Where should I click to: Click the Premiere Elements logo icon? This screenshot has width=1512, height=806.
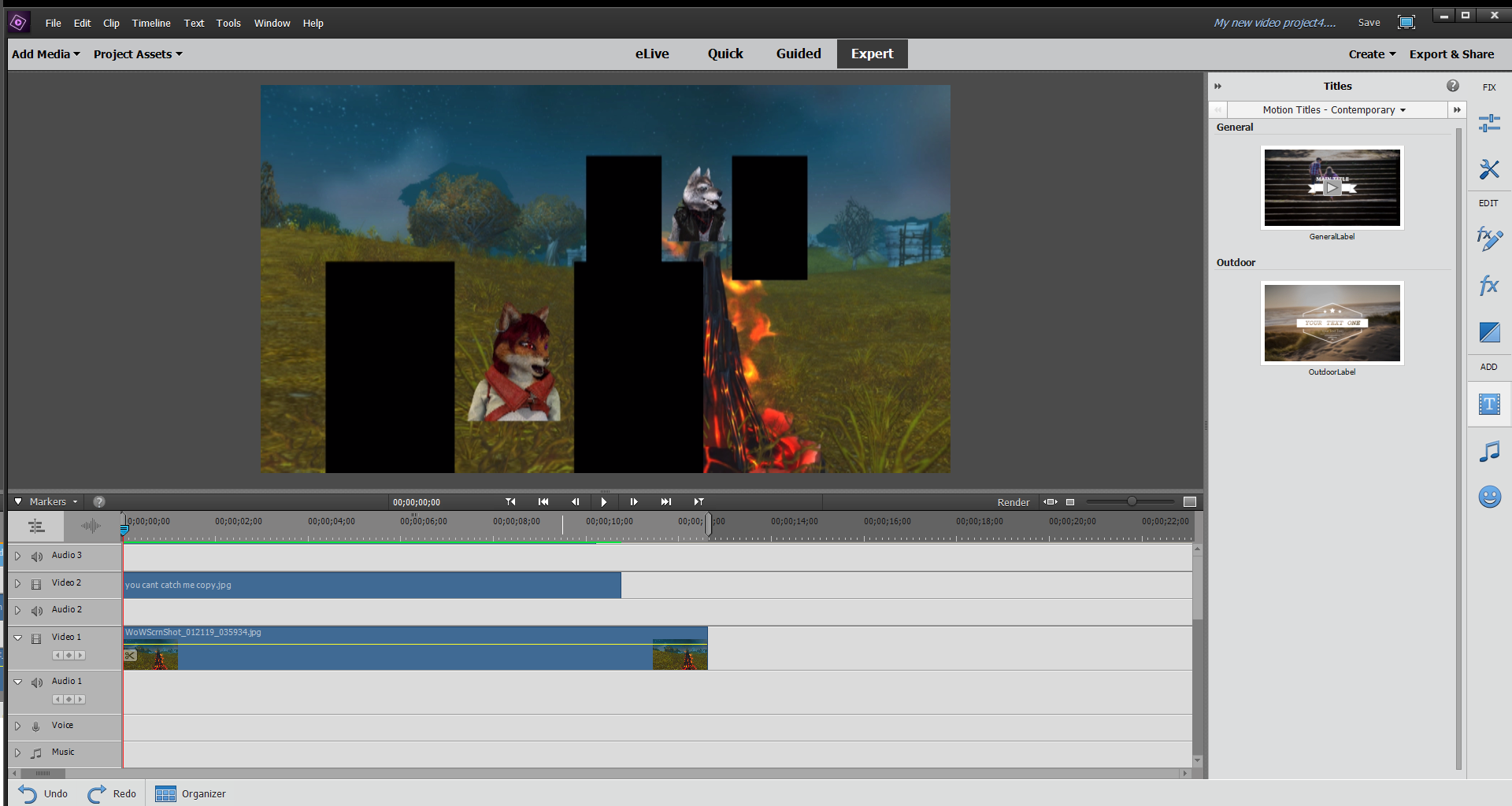click(x=19, y=23)
